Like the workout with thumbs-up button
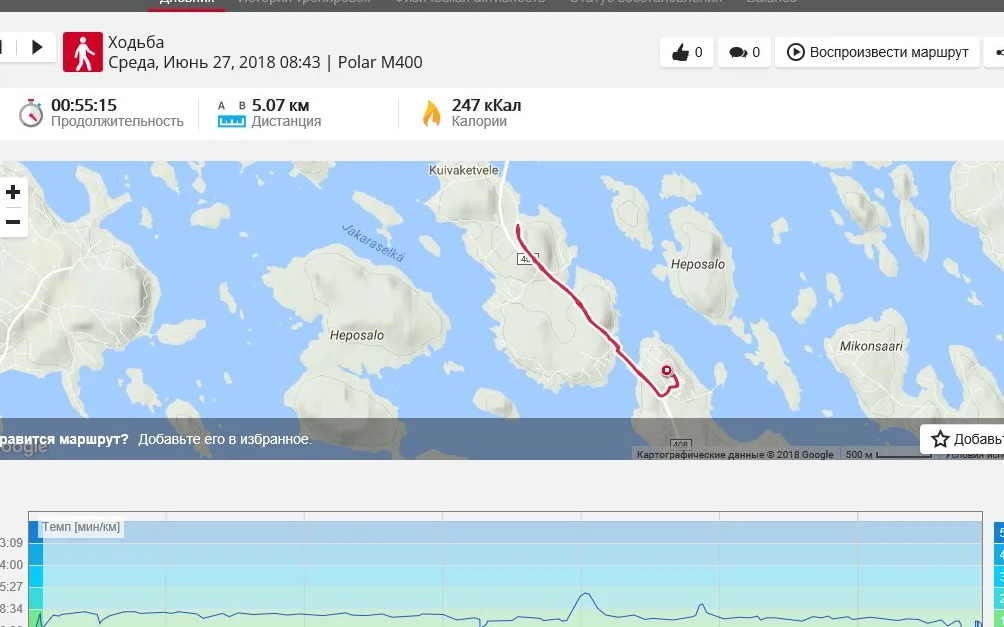 point(686,52)
